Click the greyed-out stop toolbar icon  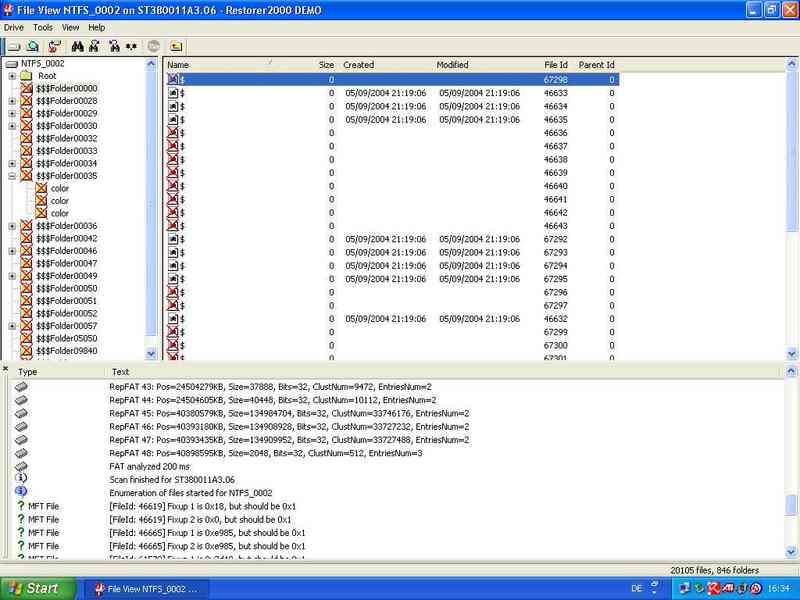tap(153, 46)
